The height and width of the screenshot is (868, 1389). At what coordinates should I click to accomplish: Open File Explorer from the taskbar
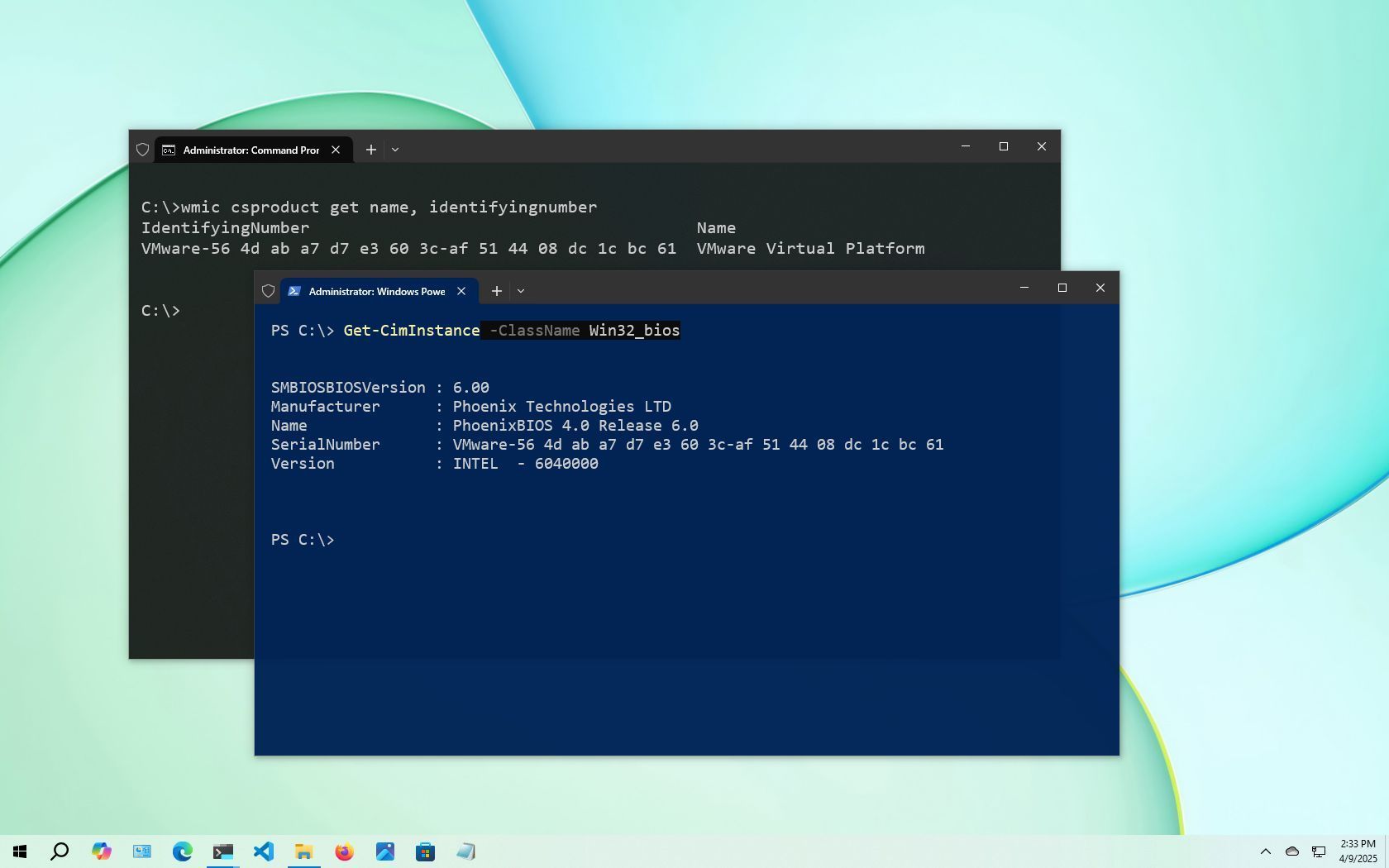(304, 851)
